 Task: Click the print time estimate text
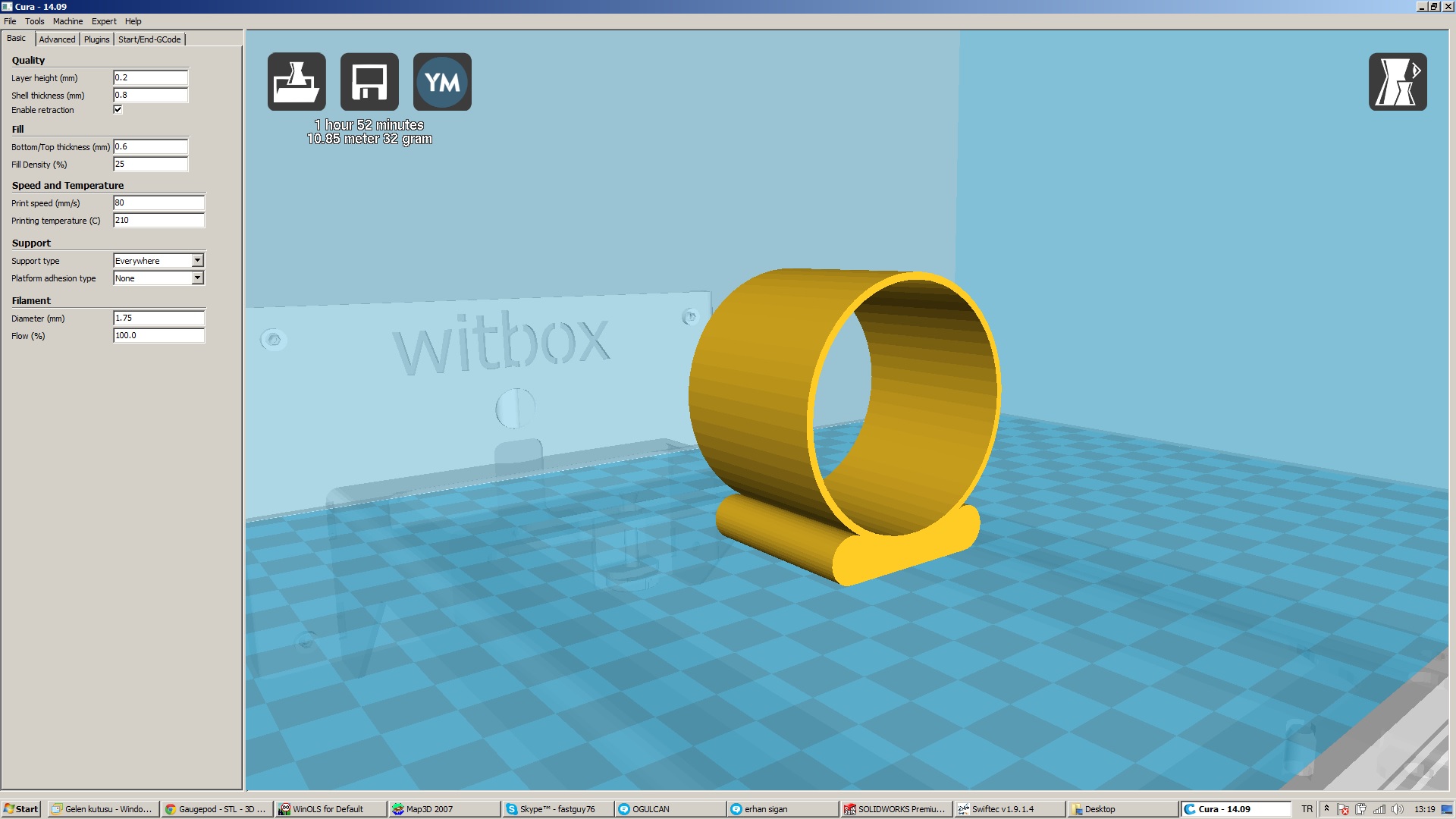369,124
